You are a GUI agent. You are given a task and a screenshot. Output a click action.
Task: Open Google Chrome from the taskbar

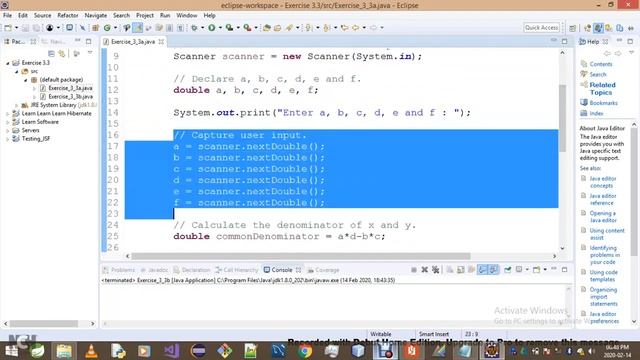click(304, 351)
